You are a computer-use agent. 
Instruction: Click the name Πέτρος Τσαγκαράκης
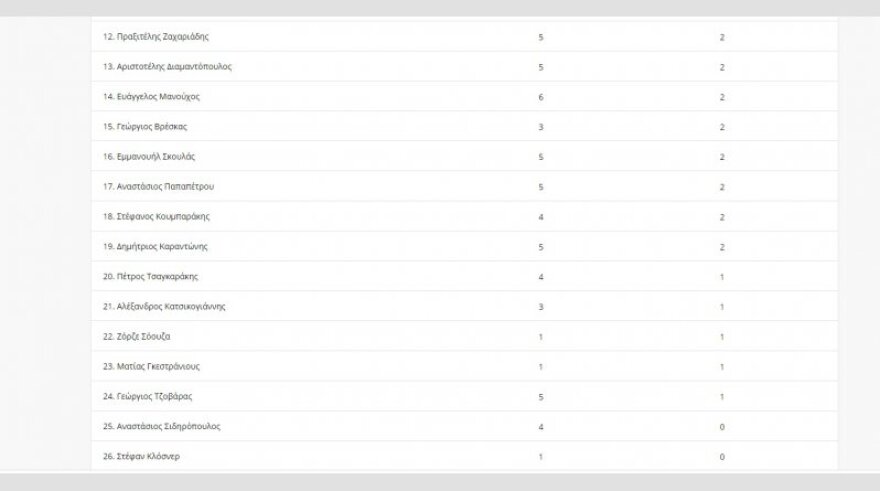152,277
